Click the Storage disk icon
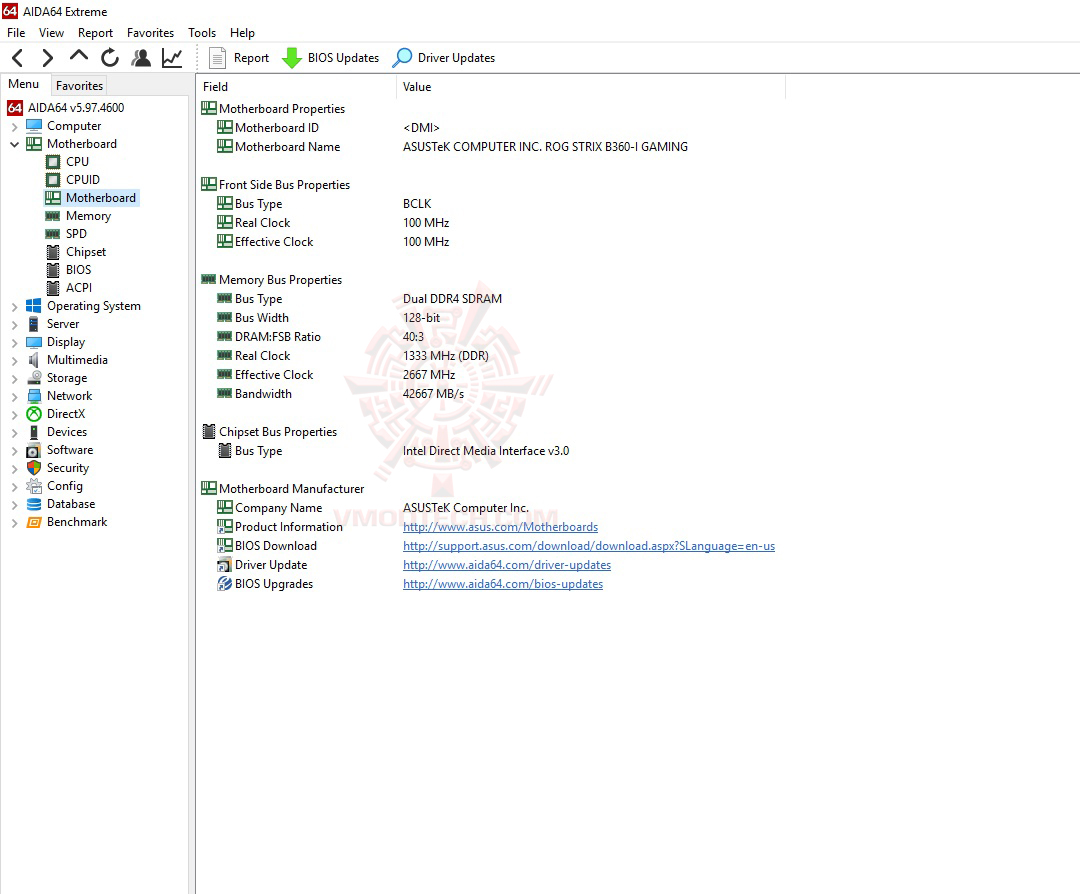This screenshot has width=1080, height=894. (34, 377)
